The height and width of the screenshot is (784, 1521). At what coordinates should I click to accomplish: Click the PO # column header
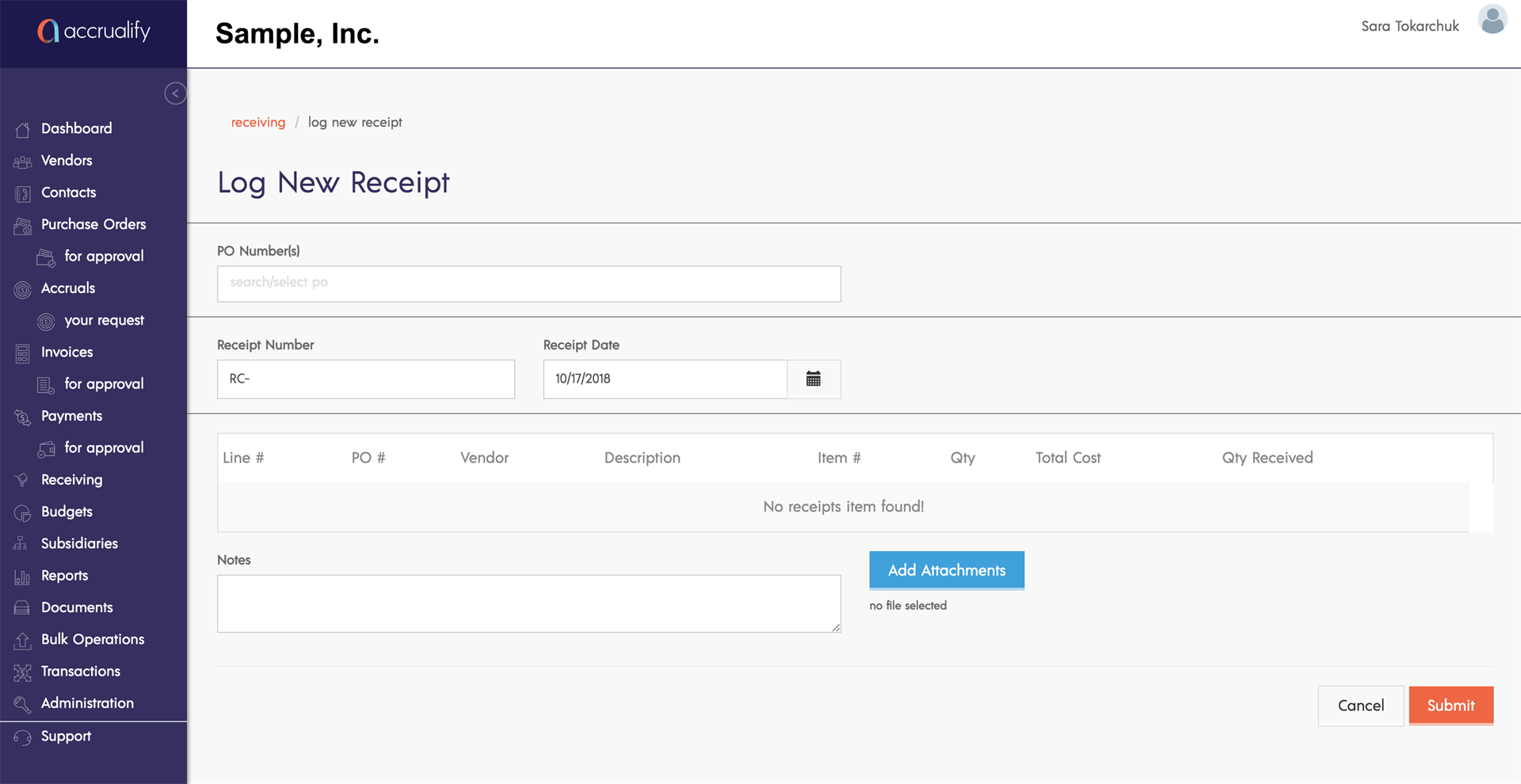tap(368, 458)
